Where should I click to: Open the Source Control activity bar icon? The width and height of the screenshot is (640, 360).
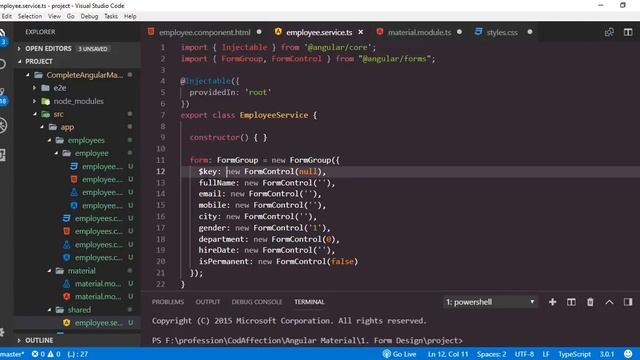(3, 95)
